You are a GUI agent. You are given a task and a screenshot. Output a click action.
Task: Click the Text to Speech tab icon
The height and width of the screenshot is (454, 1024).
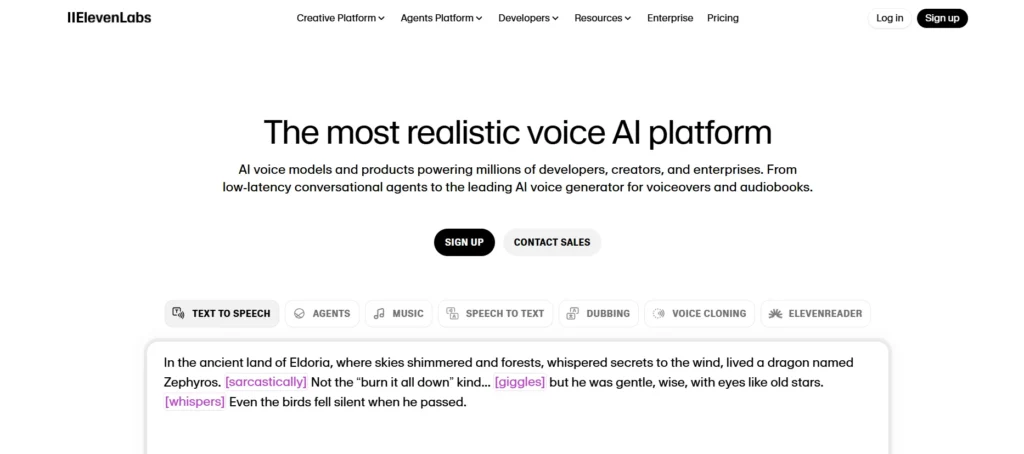click(178, 313)
